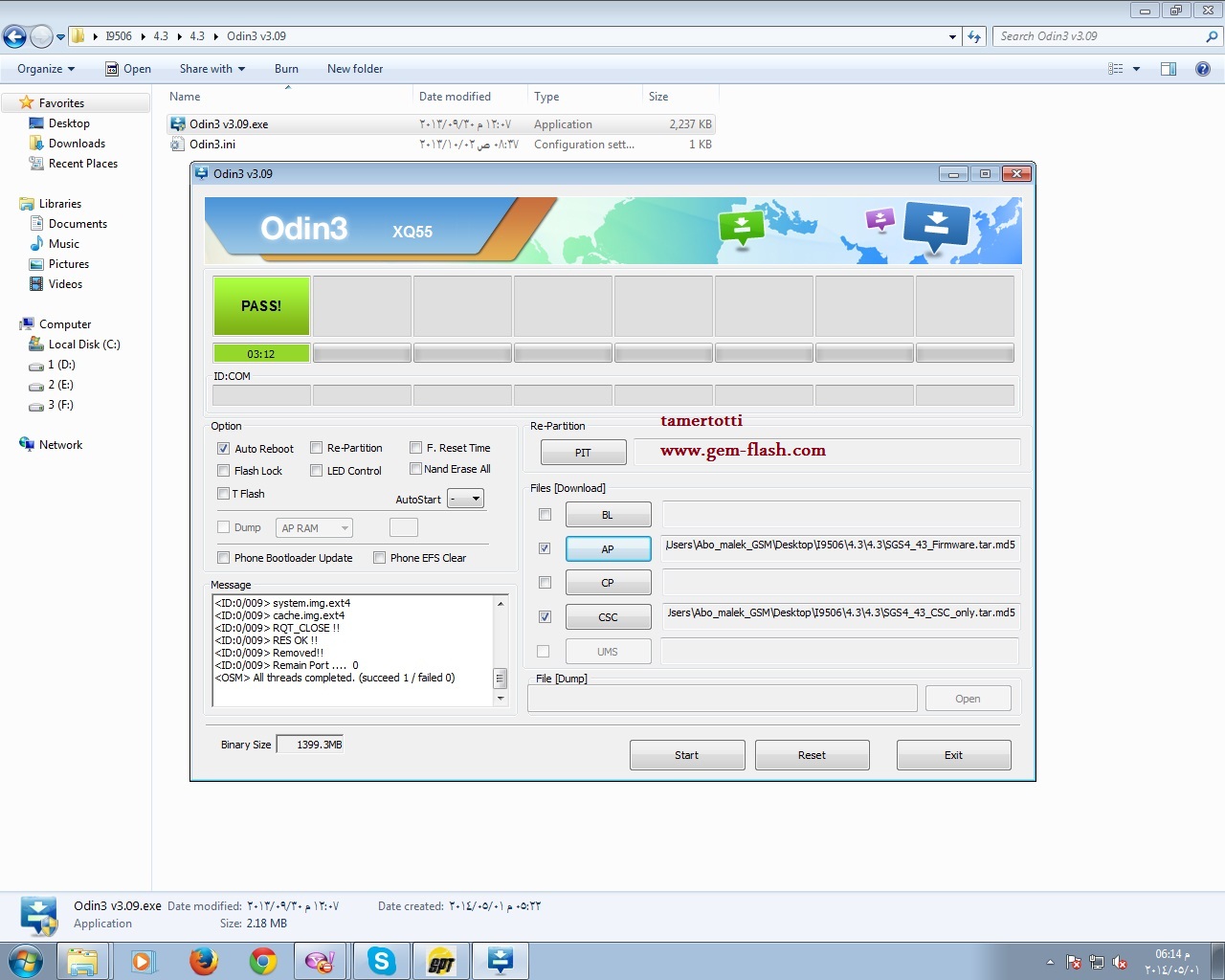Enable Nand Erase All checkbox
Image resolution: width=1225 pixels, height=980 pixels.
click(x=415, y=469)
